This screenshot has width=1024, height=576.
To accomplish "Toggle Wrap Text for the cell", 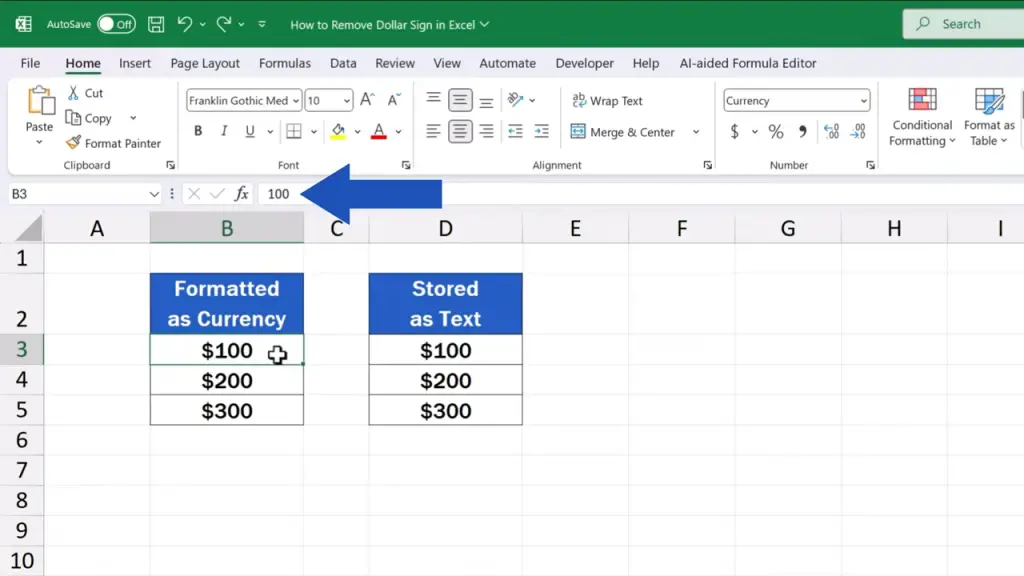I will 607,101.
